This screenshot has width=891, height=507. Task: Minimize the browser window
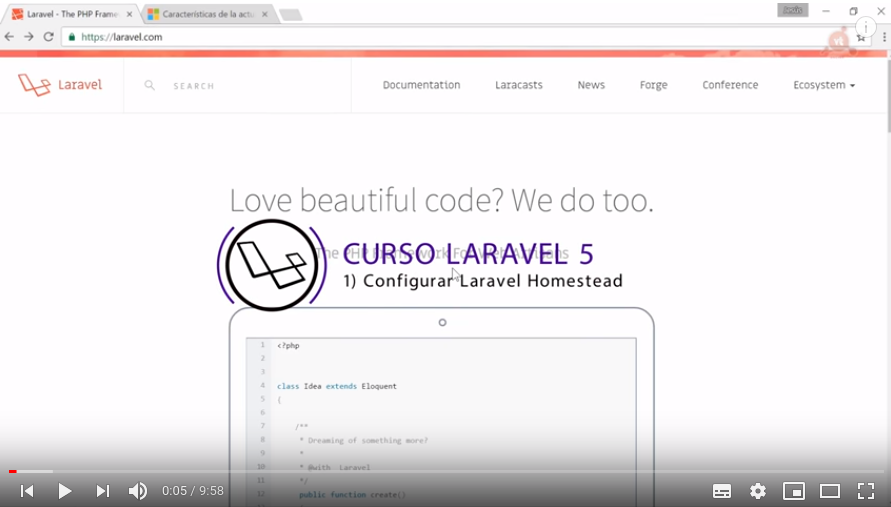point(826,11)
